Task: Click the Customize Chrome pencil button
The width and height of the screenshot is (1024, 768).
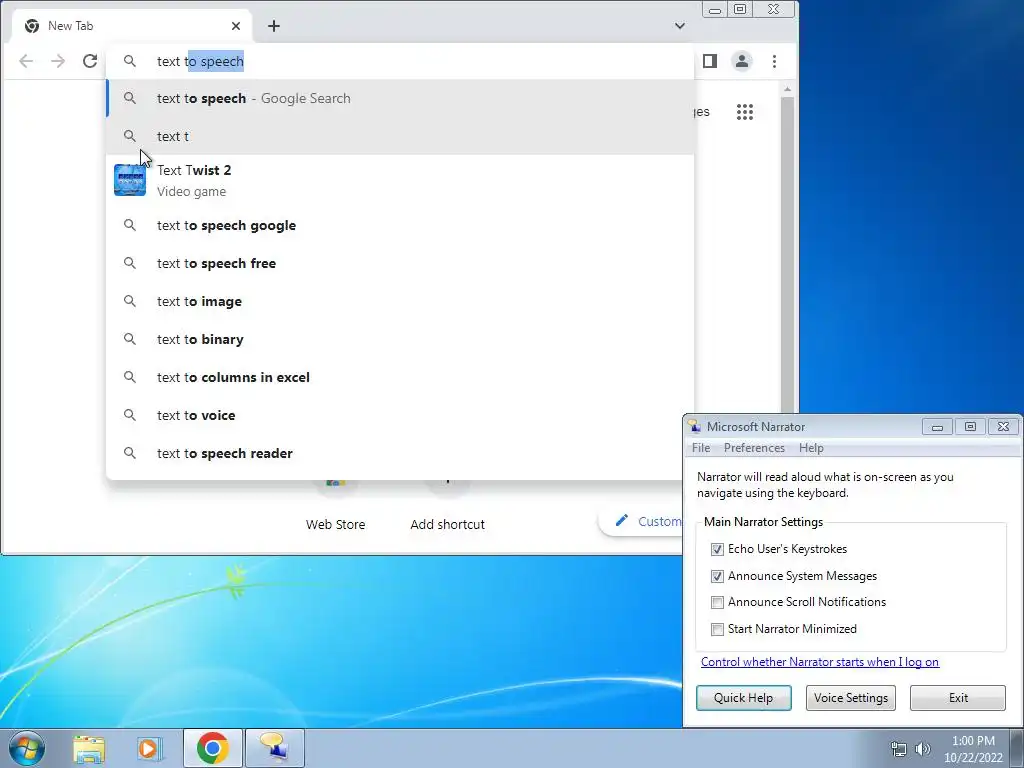Action: (643, 521)
